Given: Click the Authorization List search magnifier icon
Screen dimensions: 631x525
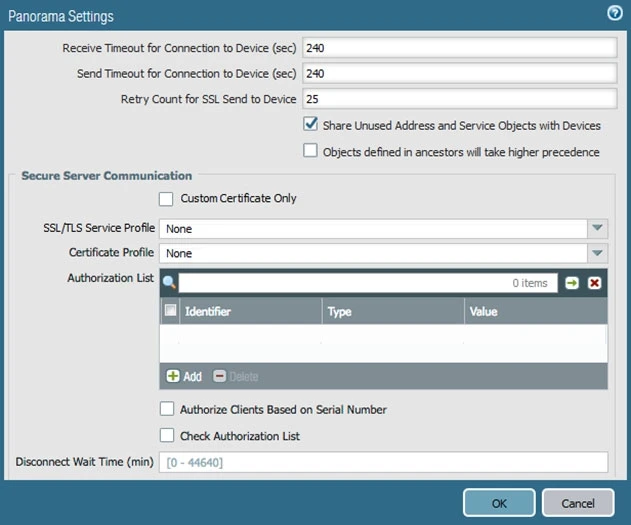Looking at the screenshot, I should 169,283.
